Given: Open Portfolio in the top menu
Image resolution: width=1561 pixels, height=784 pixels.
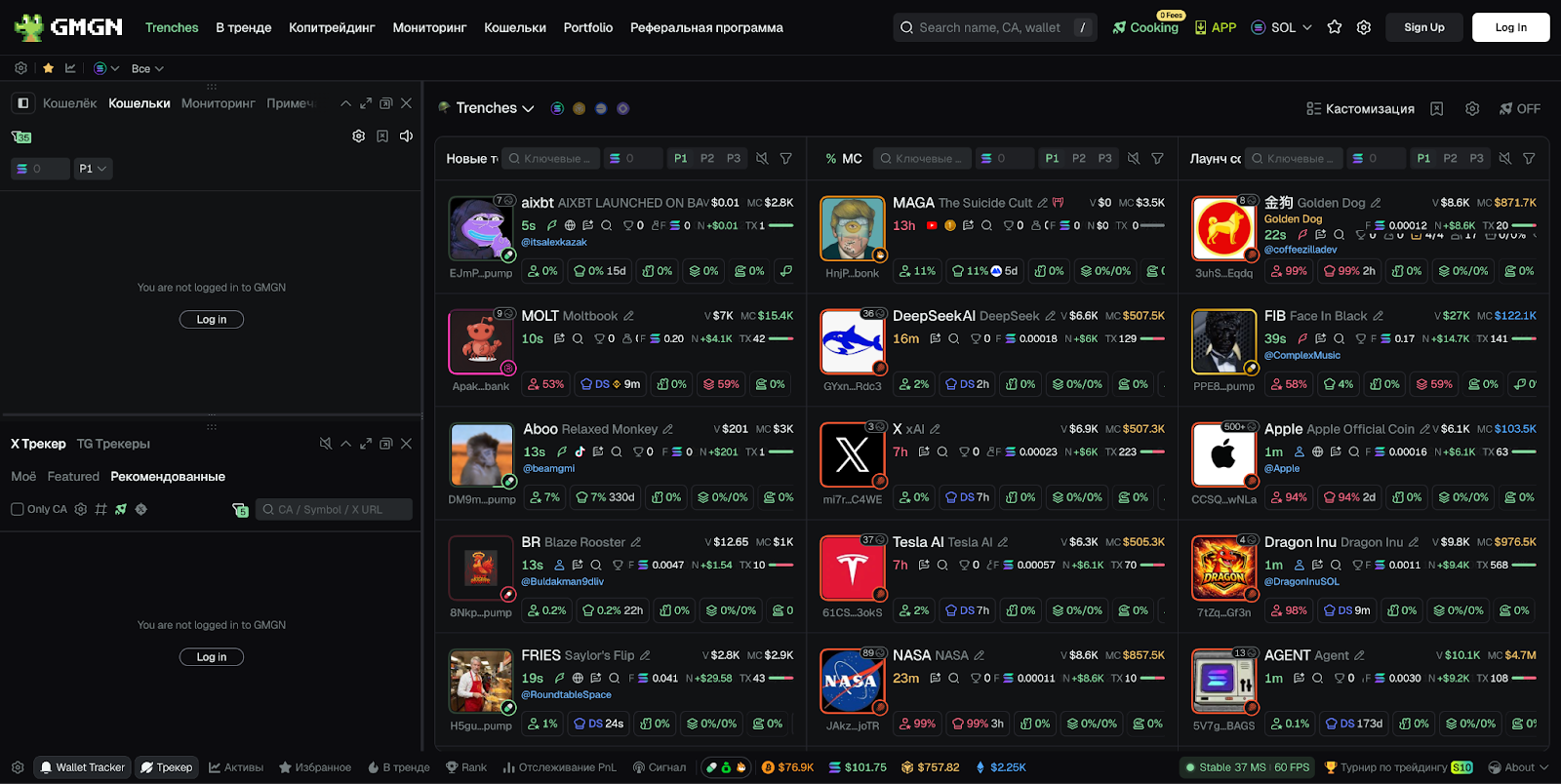Looking at the screenshot, I should pyautogui.click(x=588, y=27).
